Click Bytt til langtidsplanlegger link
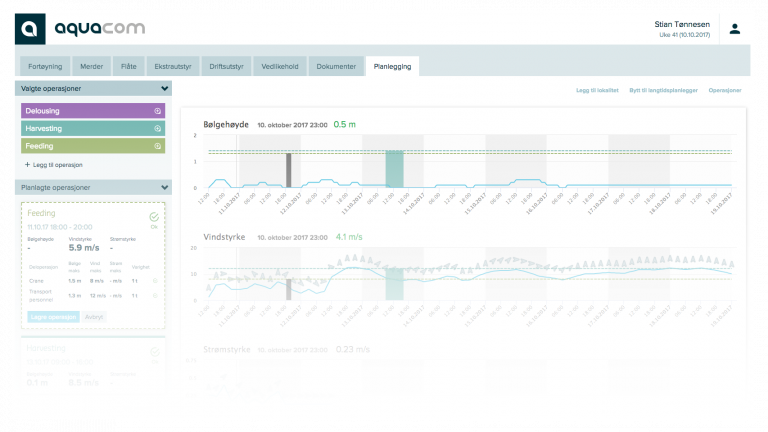 [x=663, y=91]
